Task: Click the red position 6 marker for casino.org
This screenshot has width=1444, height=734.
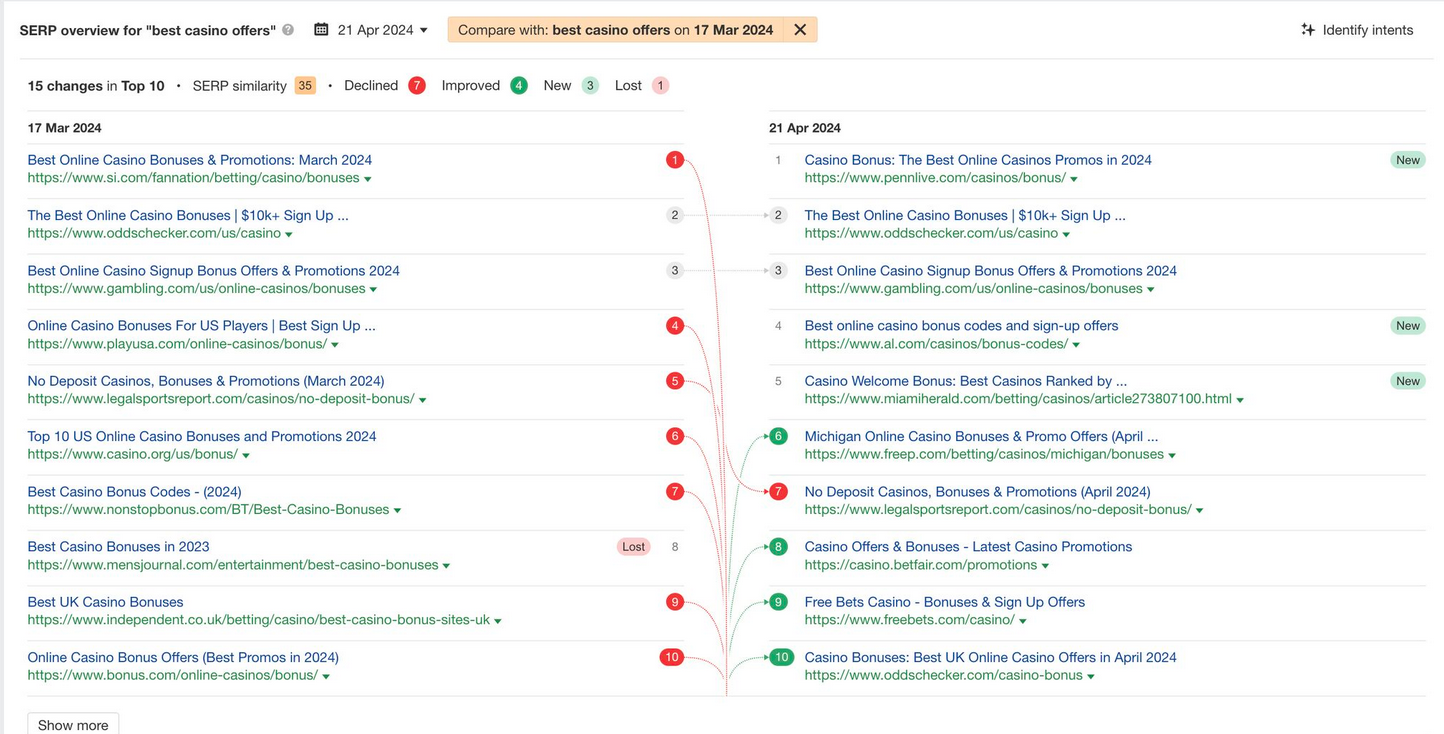Action: (675, 436)
